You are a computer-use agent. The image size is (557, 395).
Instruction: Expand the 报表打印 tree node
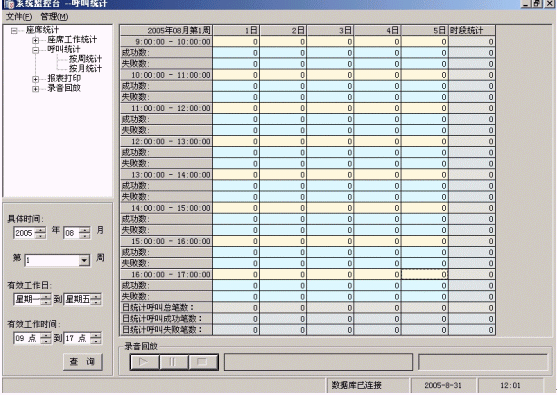[36, 79]
